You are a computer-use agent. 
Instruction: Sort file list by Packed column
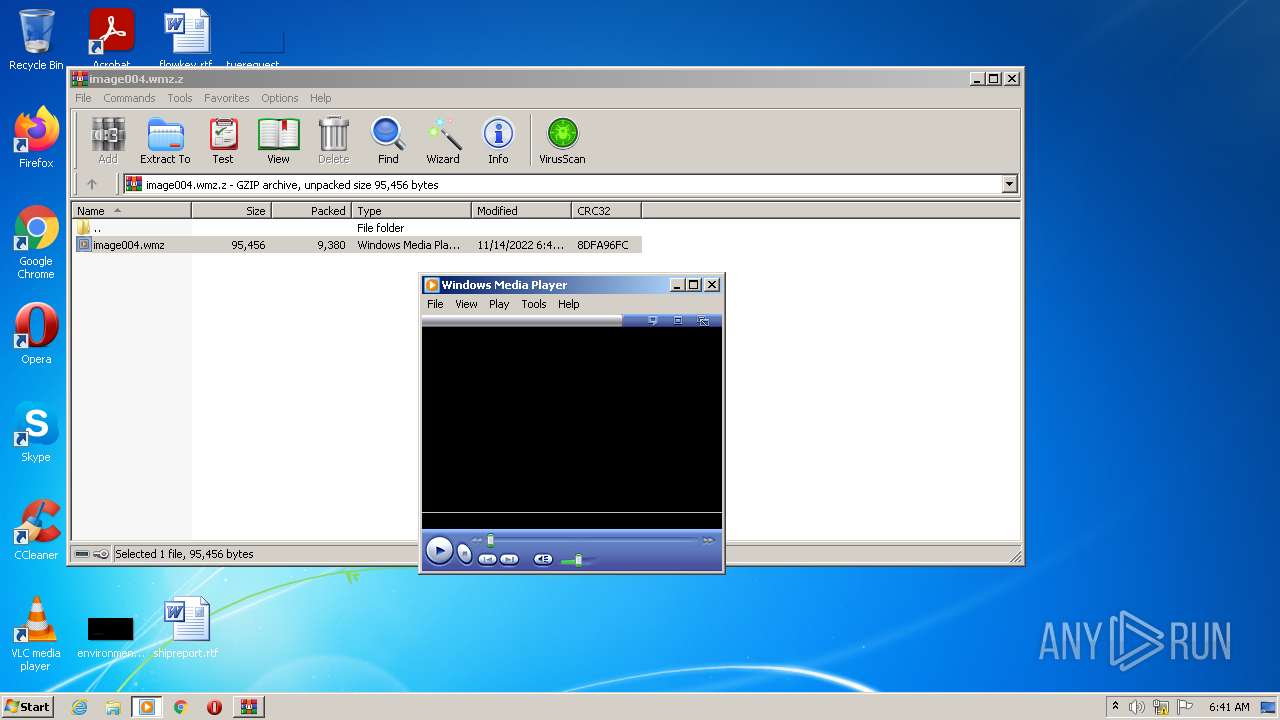[x=312, y=210]
